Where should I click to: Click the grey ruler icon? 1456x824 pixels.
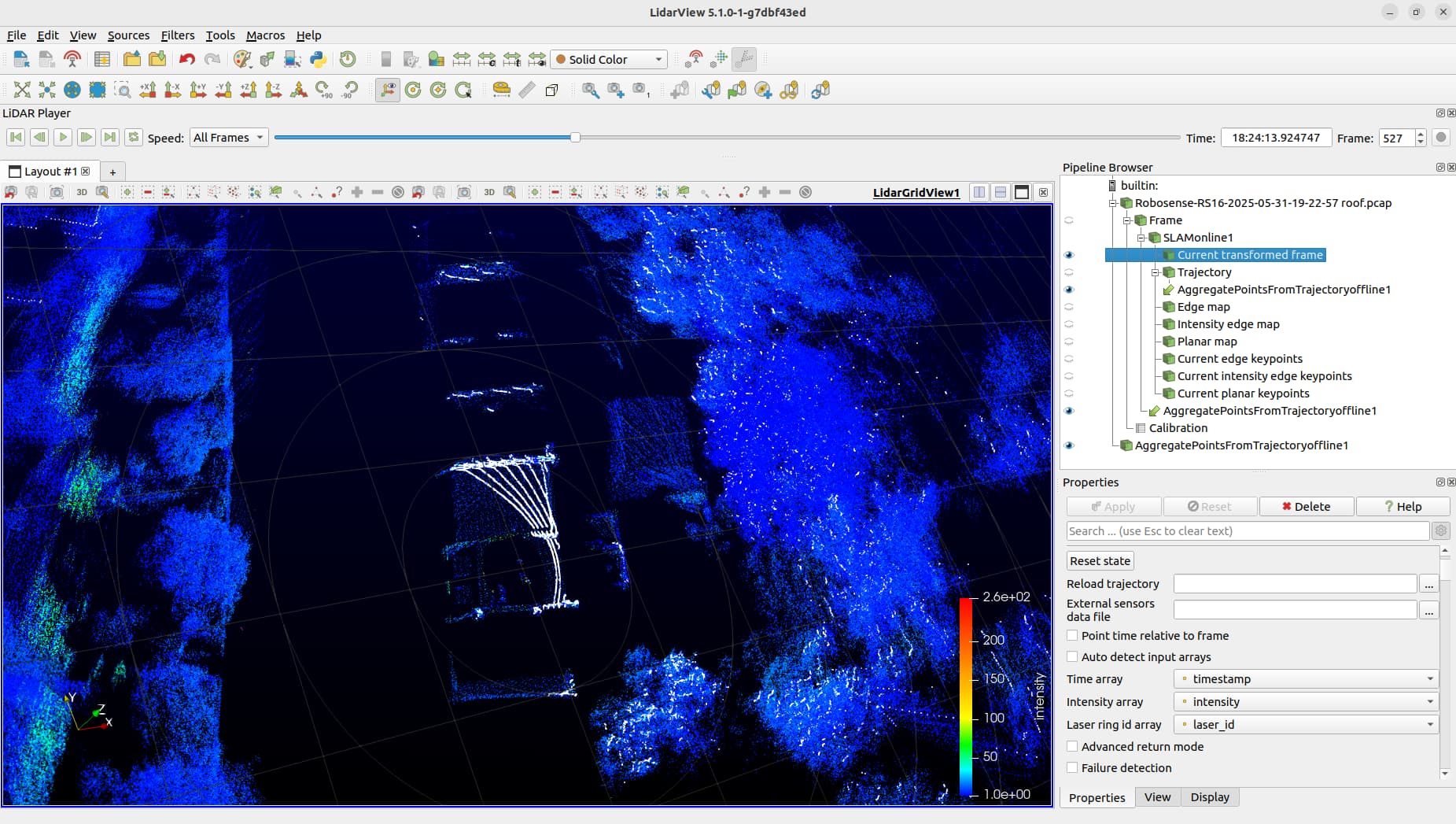[x=527, y=90]
